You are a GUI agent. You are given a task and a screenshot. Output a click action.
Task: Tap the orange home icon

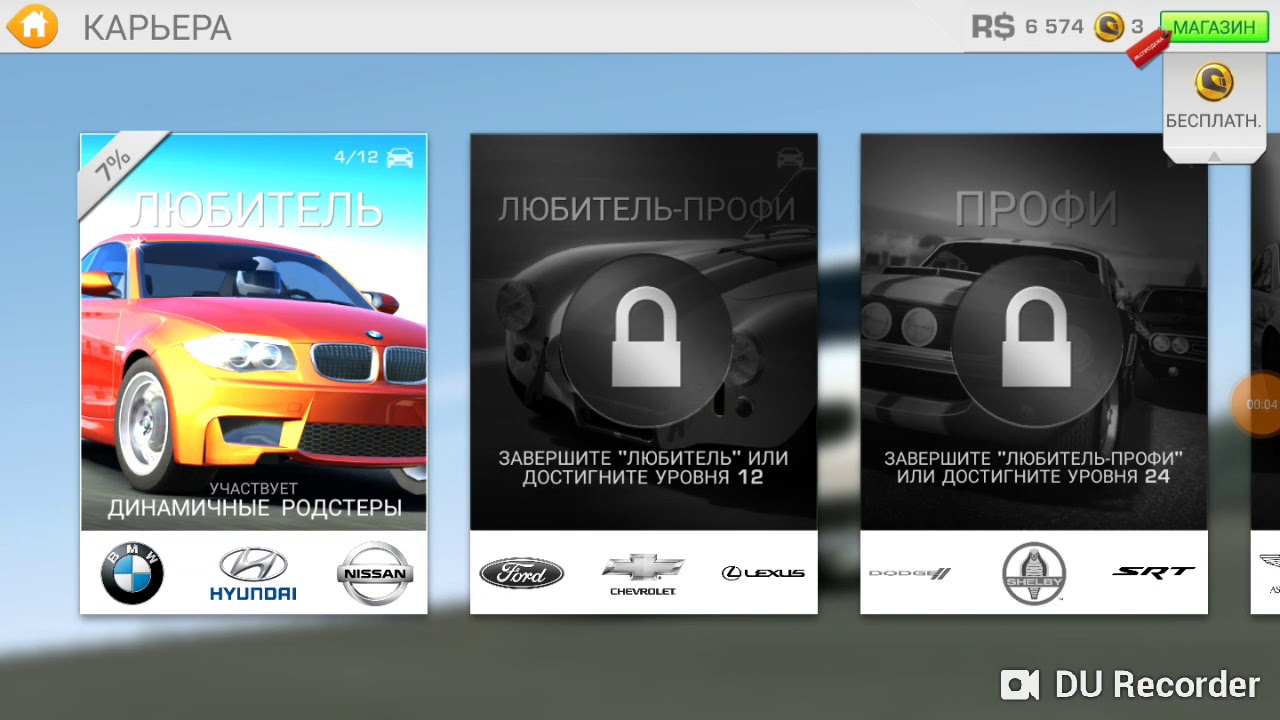(x=32, y=27)
